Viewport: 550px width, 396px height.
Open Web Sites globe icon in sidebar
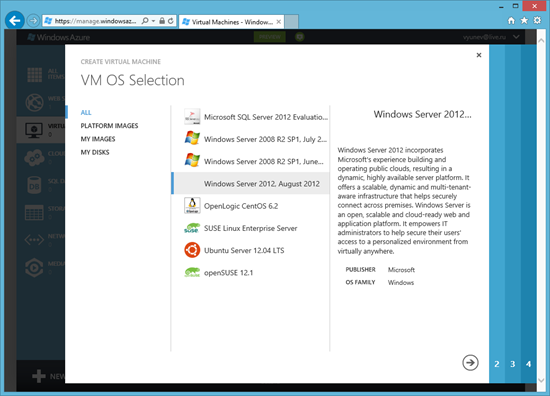[x=34, y=102]
